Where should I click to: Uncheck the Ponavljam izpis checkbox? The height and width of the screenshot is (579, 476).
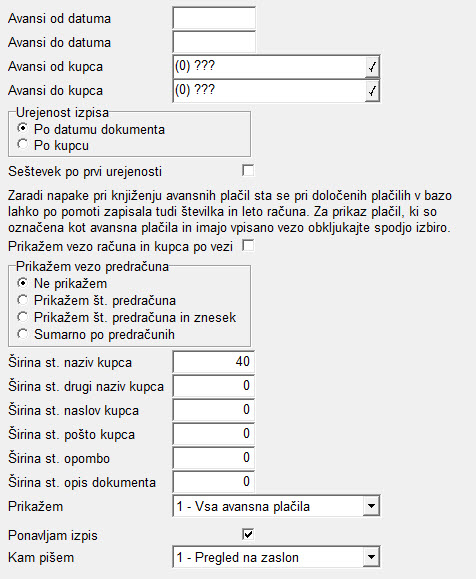[x=248, y=534]
